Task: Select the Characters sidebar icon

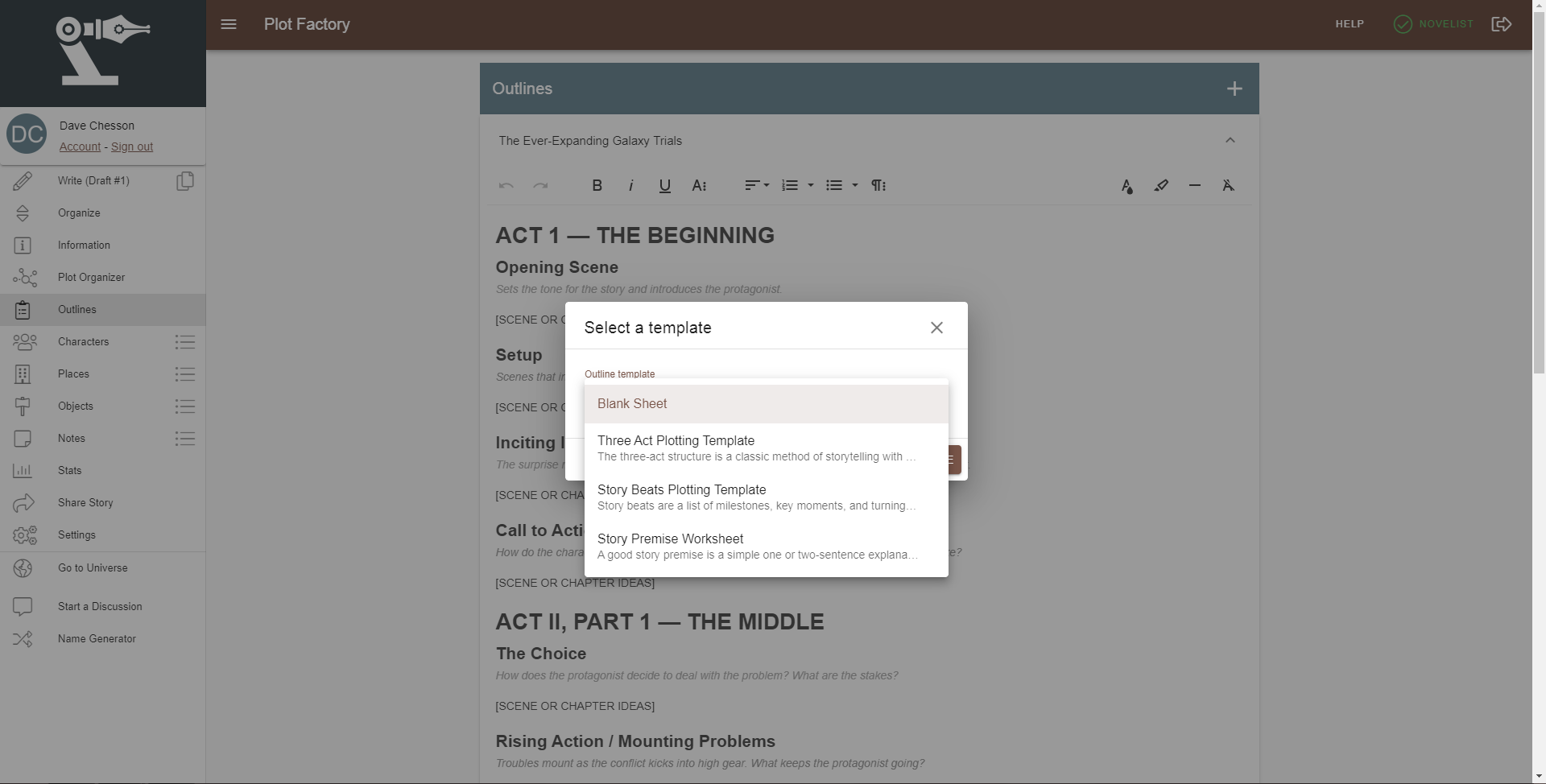Action: click(25, 341)
